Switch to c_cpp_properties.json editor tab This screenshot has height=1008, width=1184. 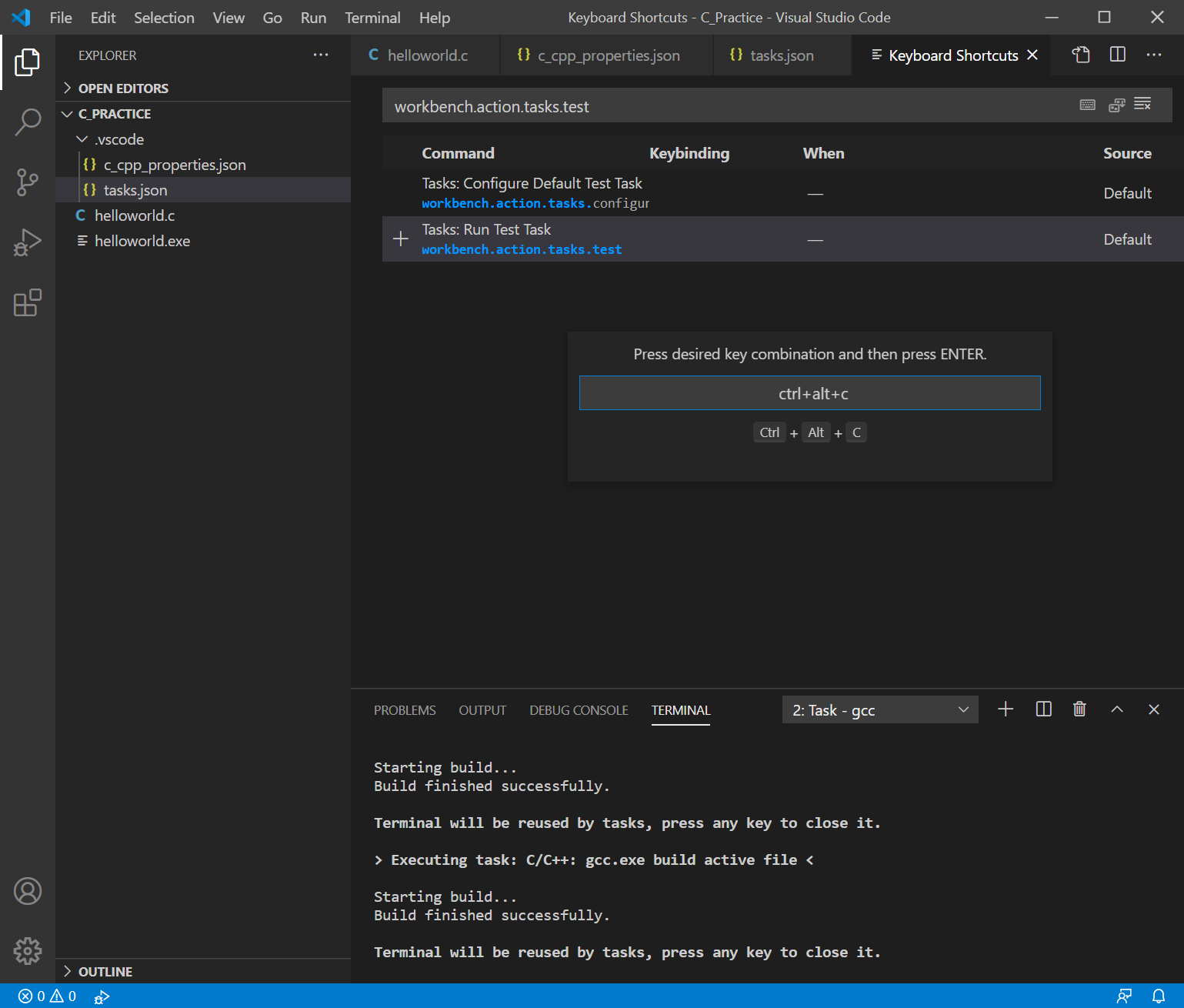(x=607, y=55)
